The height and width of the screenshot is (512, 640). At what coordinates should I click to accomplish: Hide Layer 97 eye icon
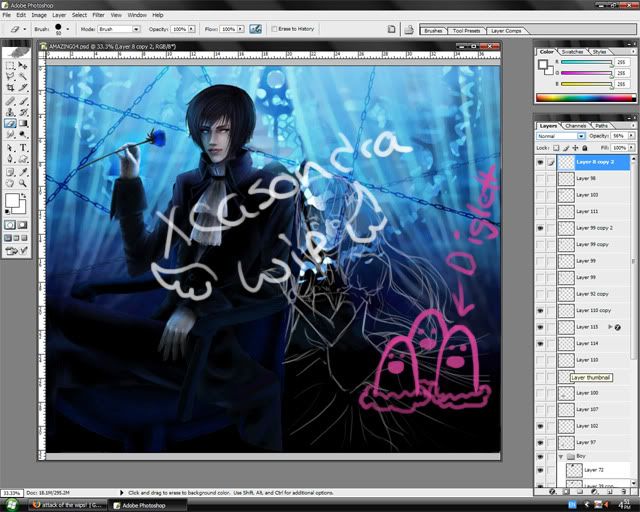(540, 442)
